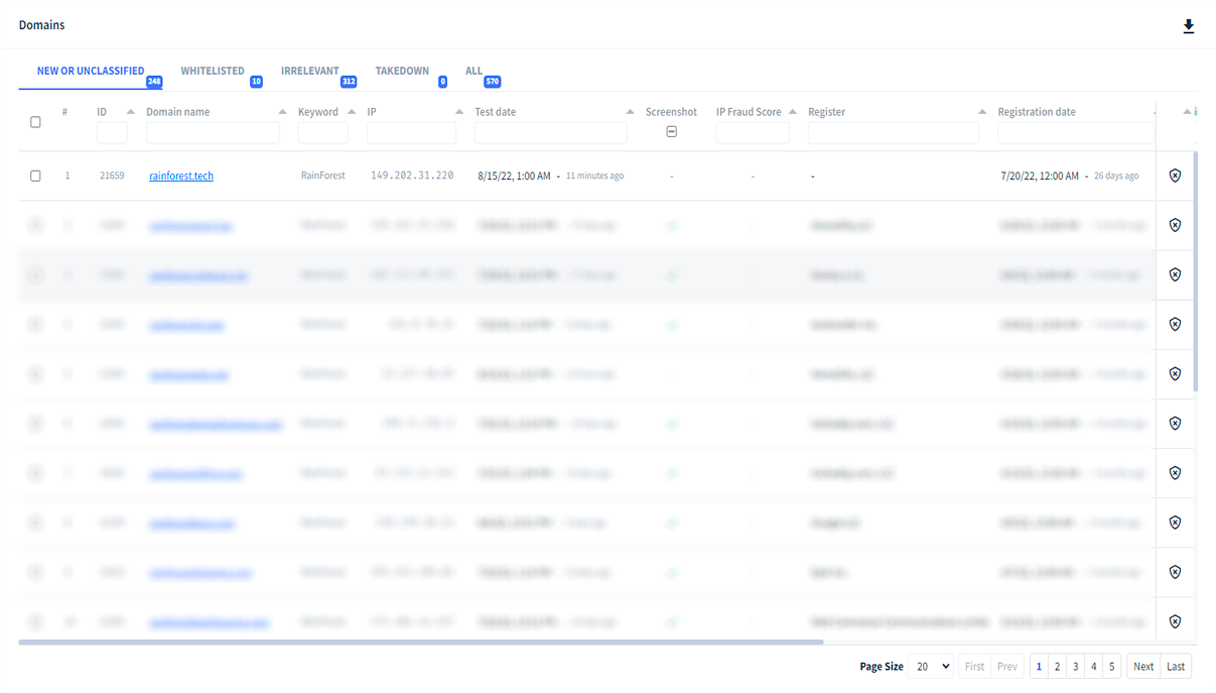Switch to the New or Unclassified tab
Viewport: 1216px width, 693px height.
pos(91,71)
